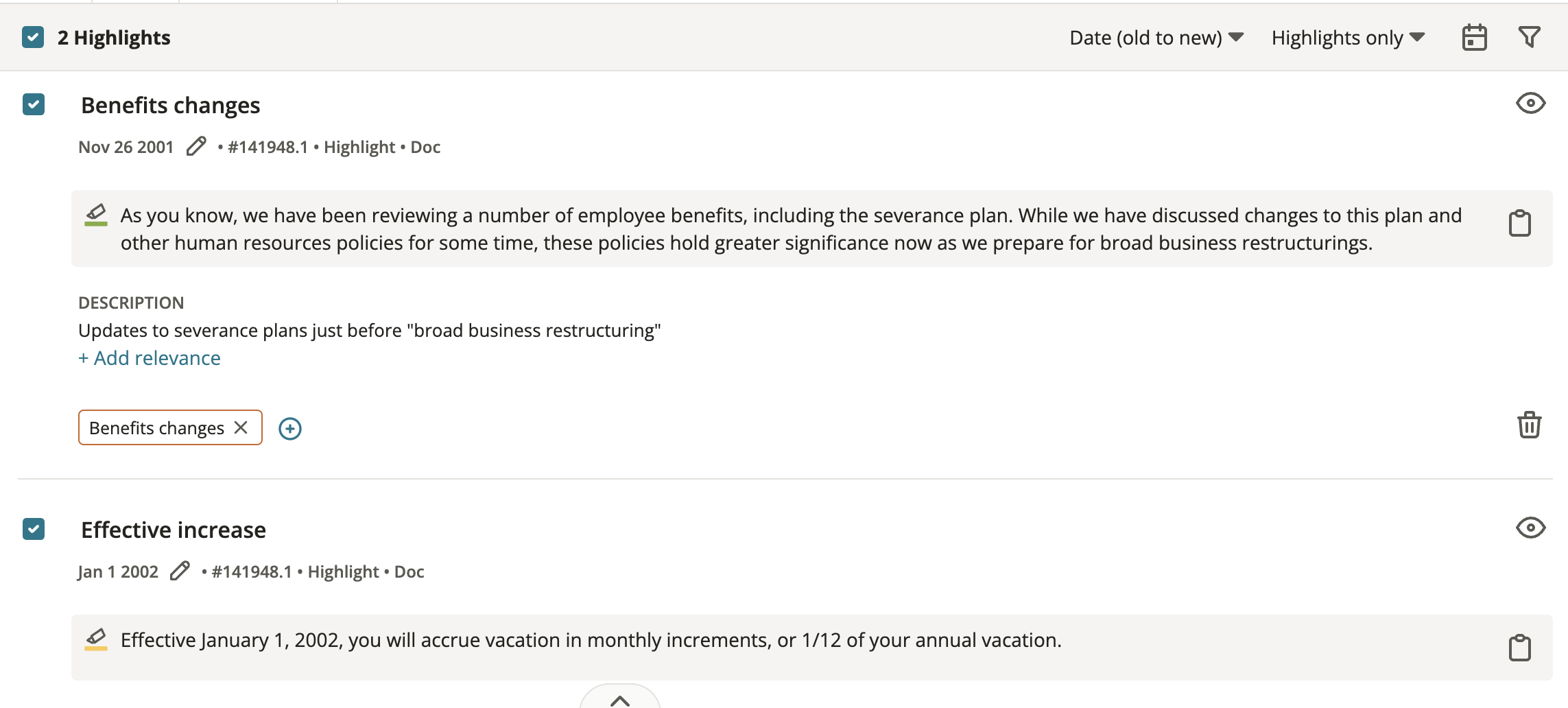This screenshot has height=708, width=1568.
Task: Click the funnel filter icon
Action: pos(1530,37)
